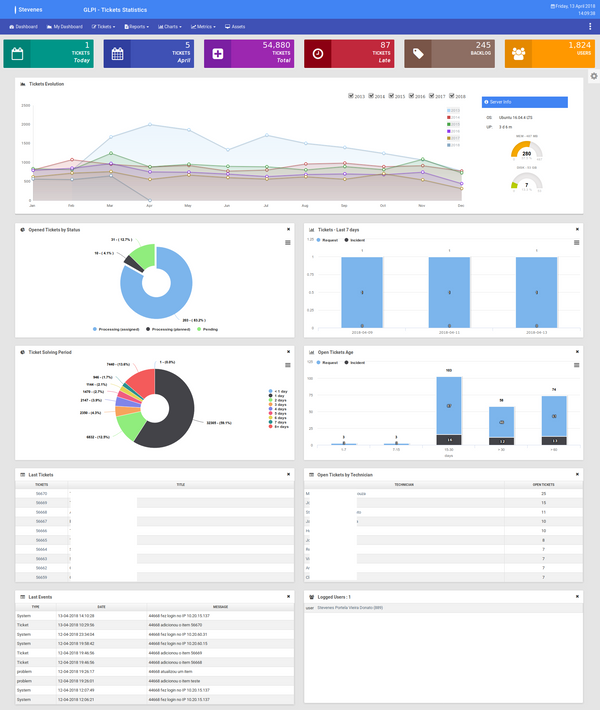600x710 pixels.
Task: Open the 245 Backlog card
Action: (449, 54)
